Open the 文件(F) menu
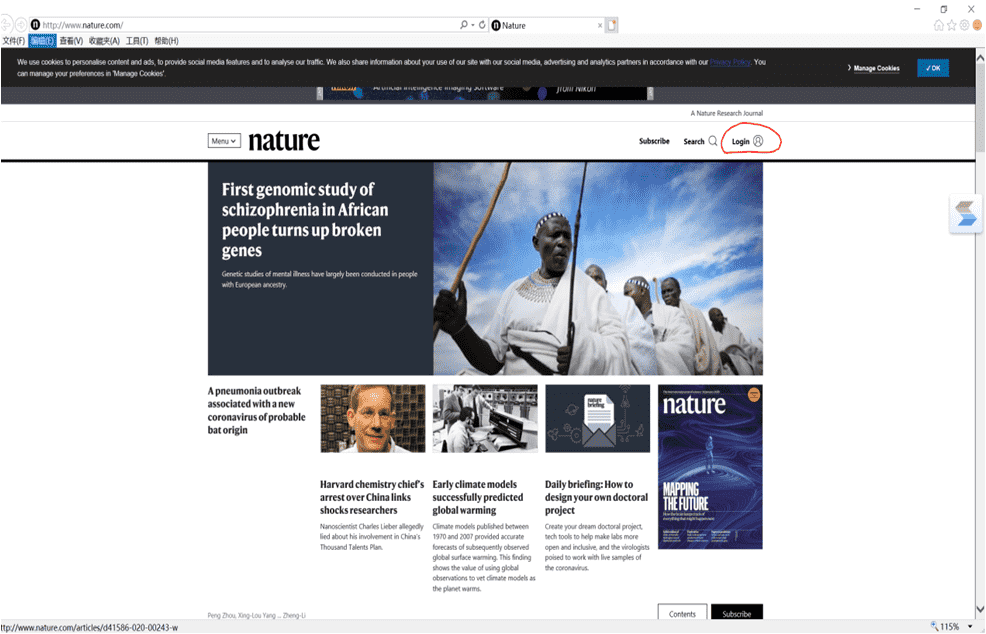Viewport: 986px width, 634px height. (13, 41)
